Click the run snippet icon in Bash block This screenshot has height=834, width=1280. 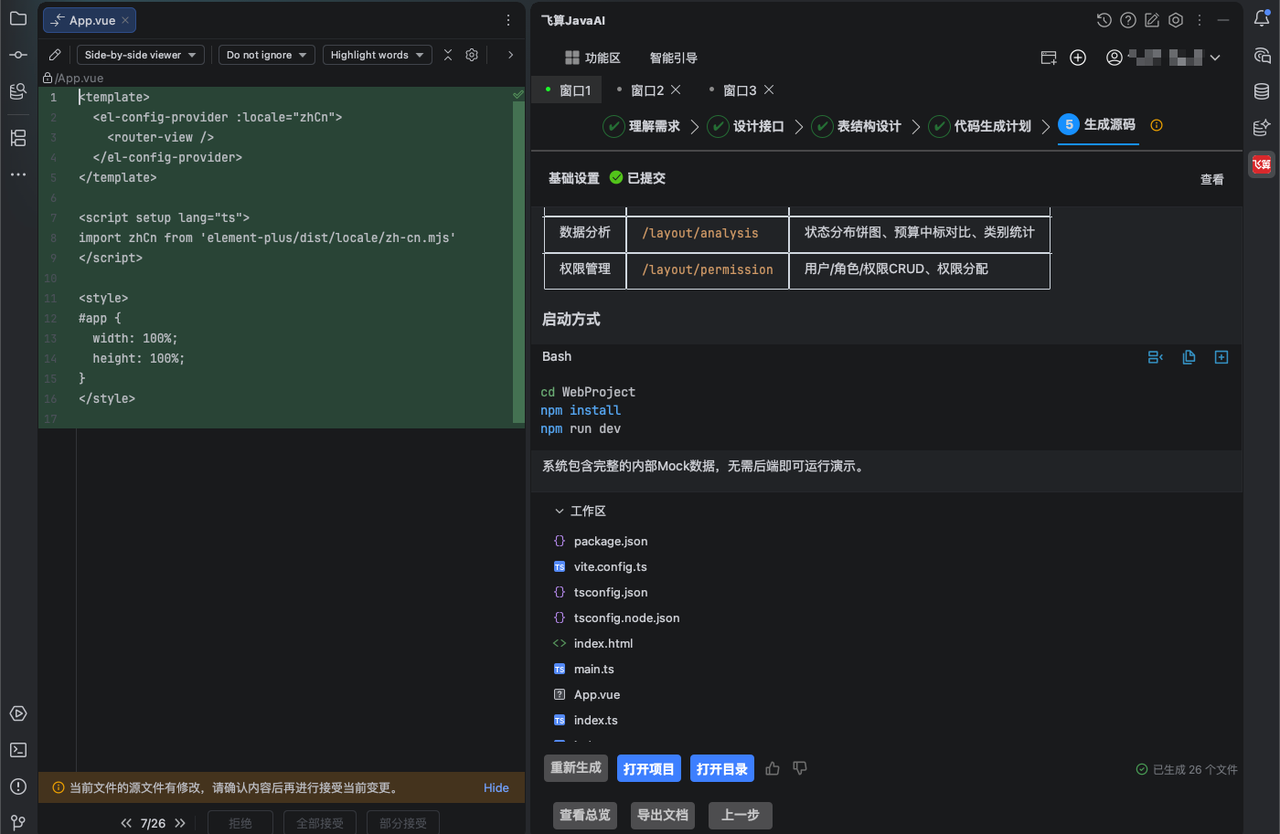1156,357
